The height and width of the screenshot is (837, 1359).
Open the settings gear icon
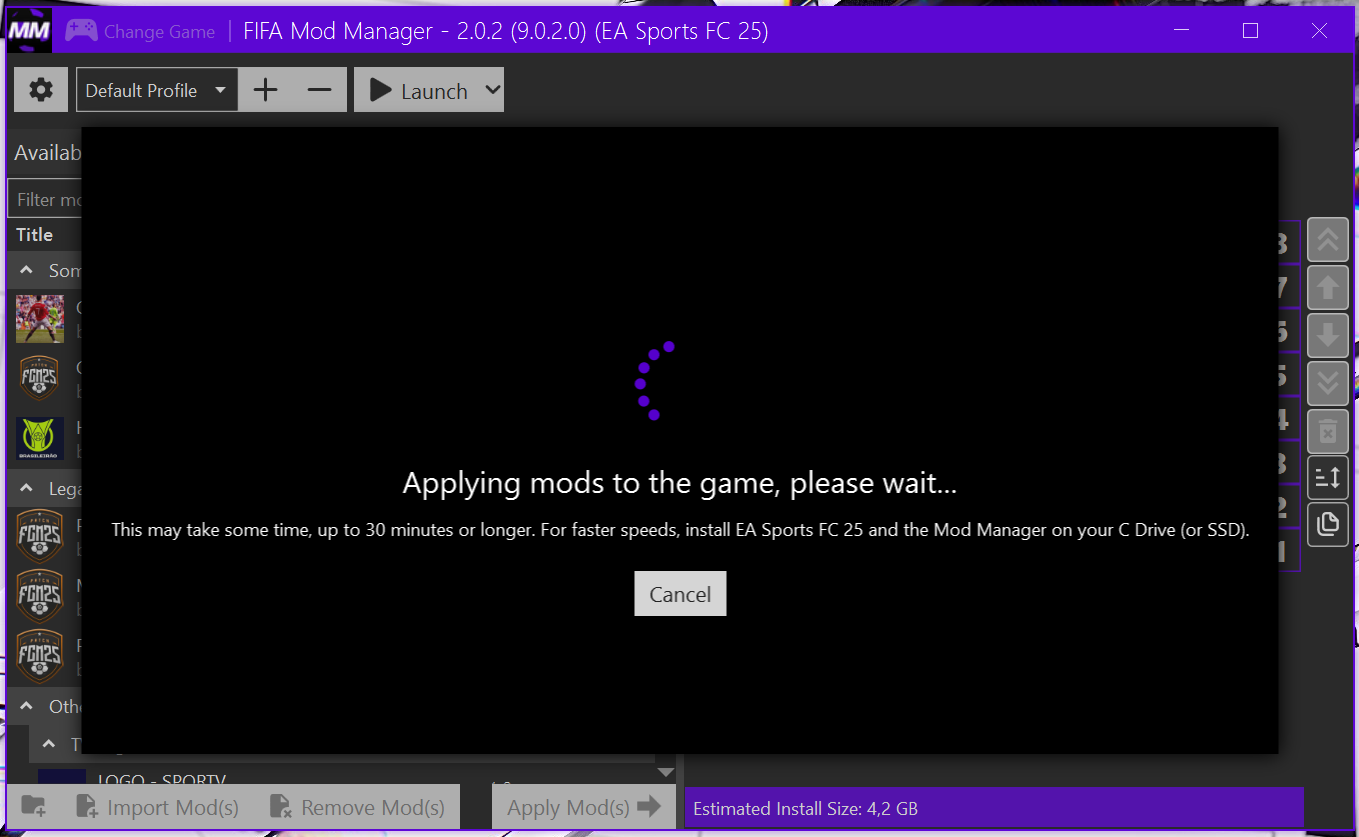coord(41,90)
